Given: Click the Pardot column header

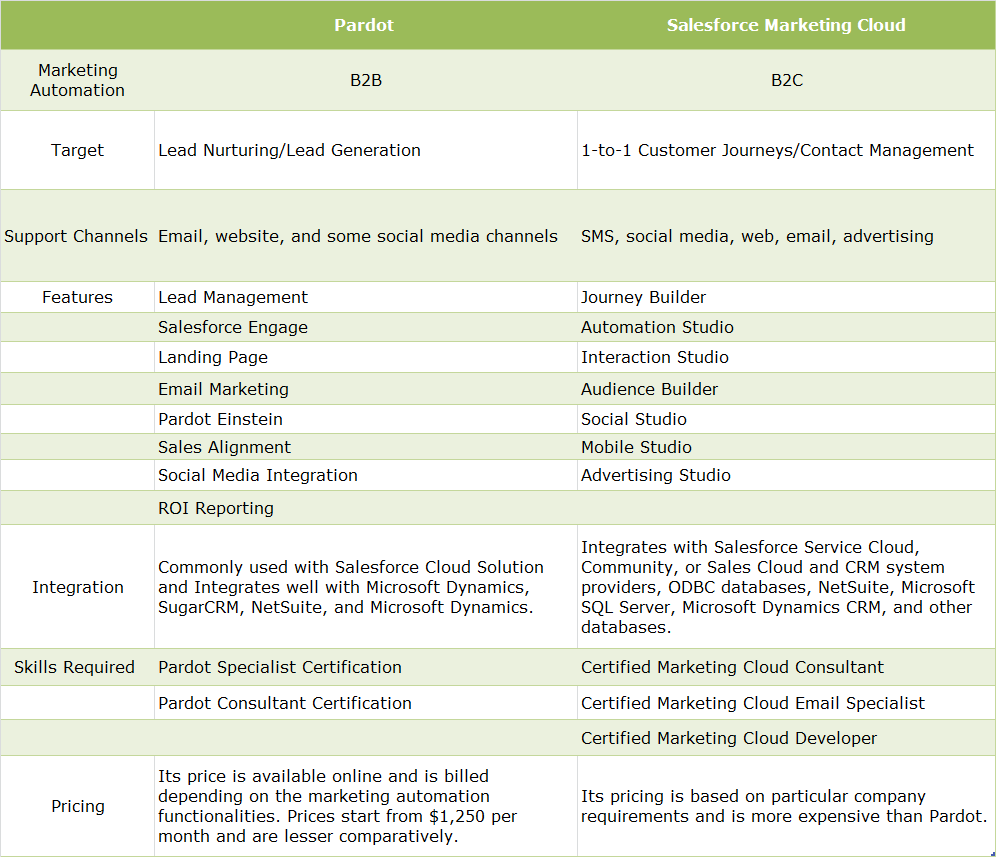Looking at the screenshot, I should (x=364, y=25).
